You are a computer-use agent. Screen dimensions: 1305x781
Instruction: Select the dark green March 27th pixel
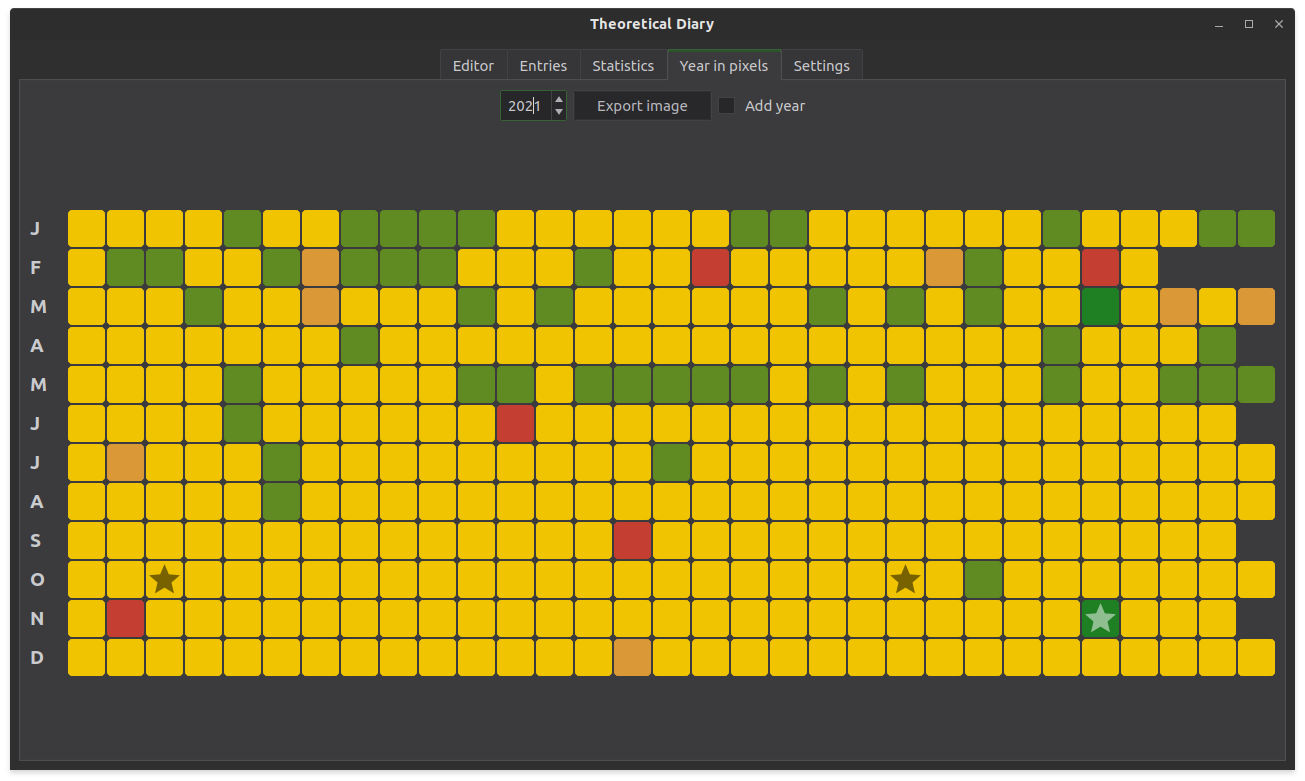tap(1101, 306)
